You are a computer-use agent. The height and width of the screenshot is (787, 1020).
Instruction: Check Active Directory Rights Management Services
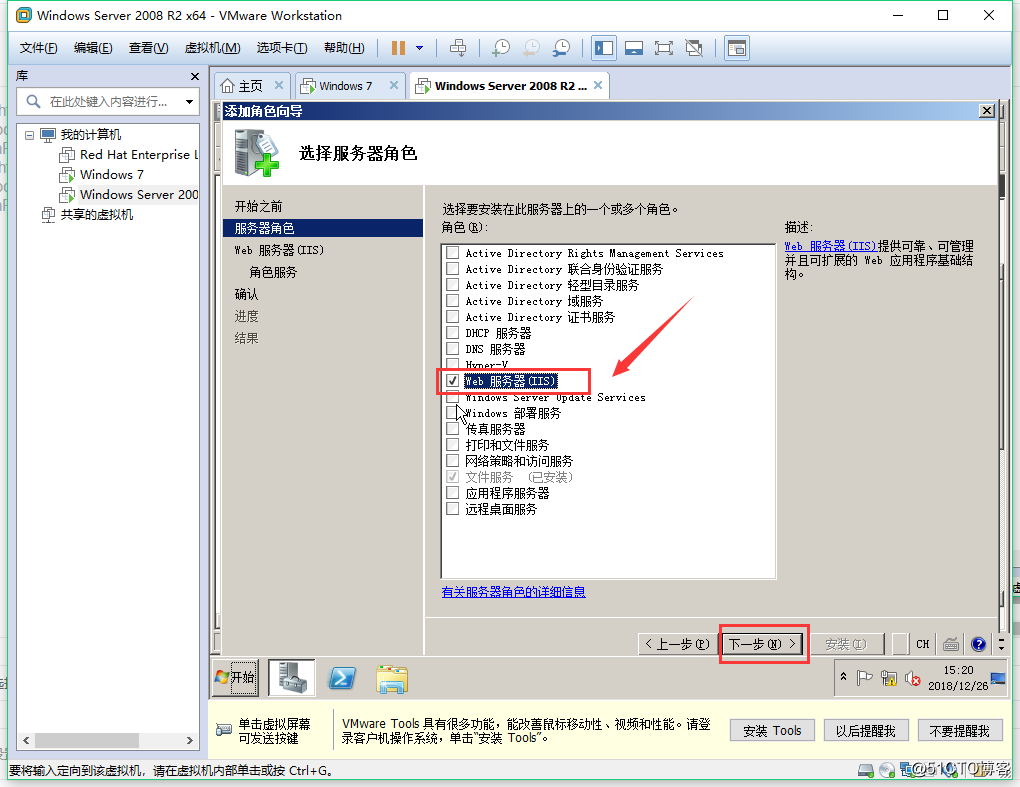coord(453,253)
